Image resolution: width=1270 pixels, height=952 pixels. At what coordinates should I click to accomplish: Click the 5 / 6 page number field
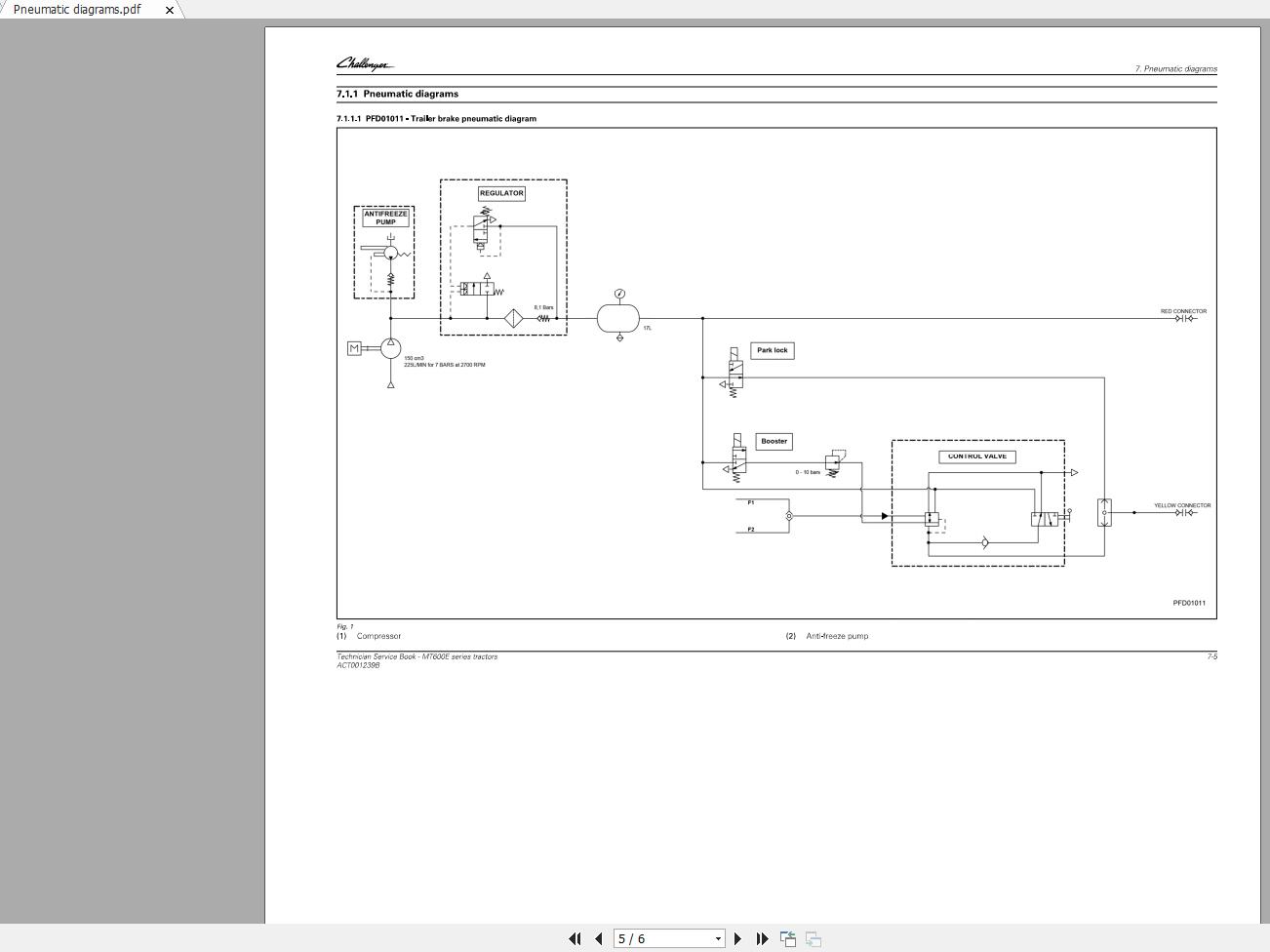coord(661,938)
